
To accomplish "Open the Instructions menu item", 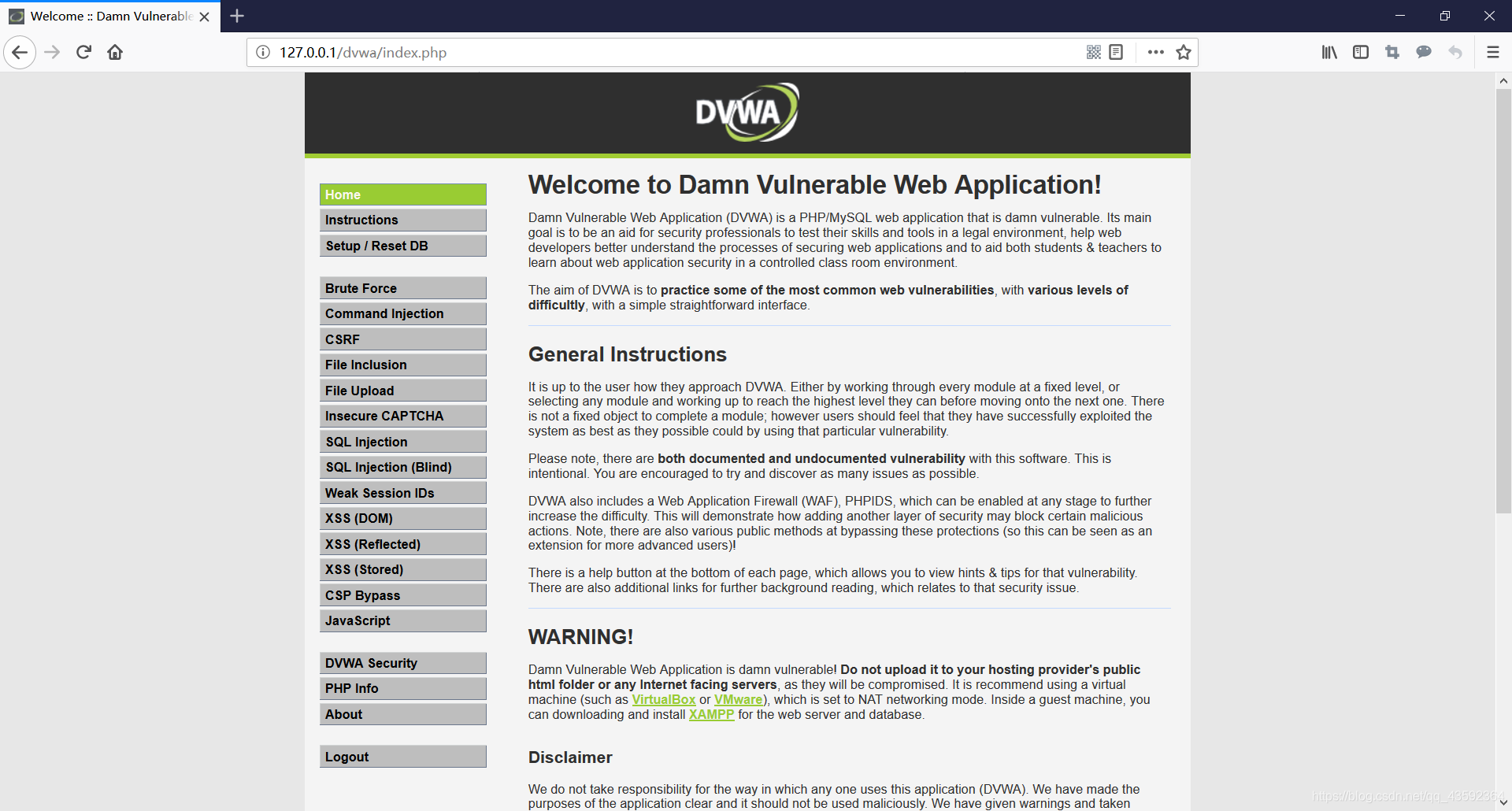I will (403, 220).
